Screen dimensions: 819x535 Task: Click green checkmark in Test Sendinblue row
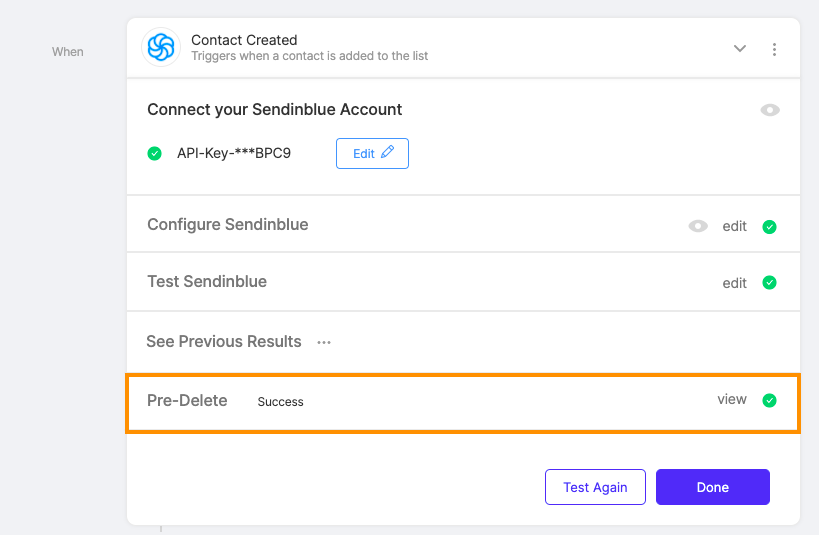coord(769,283)
